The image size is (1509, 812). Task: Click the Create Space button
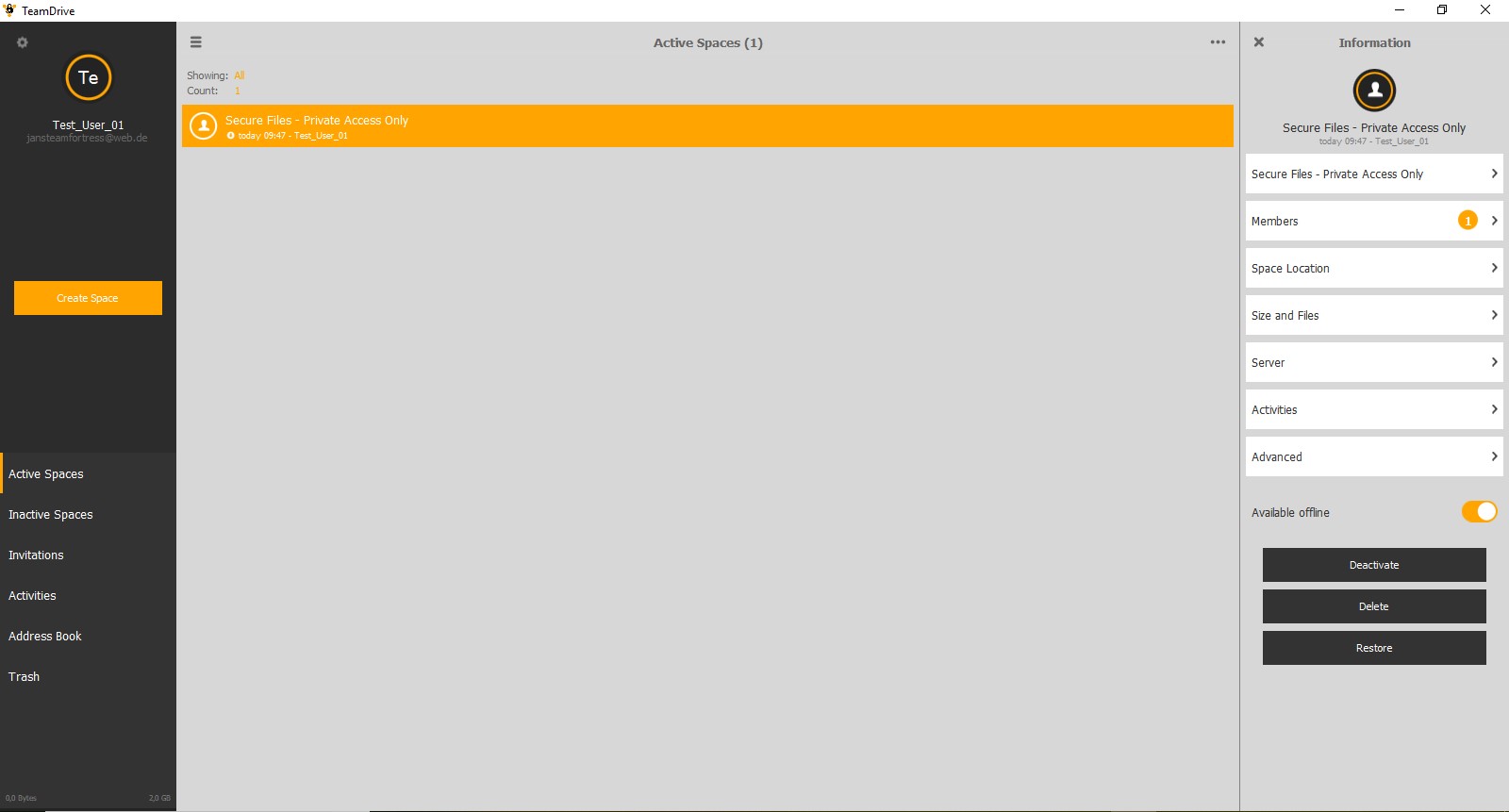[88, 298]
